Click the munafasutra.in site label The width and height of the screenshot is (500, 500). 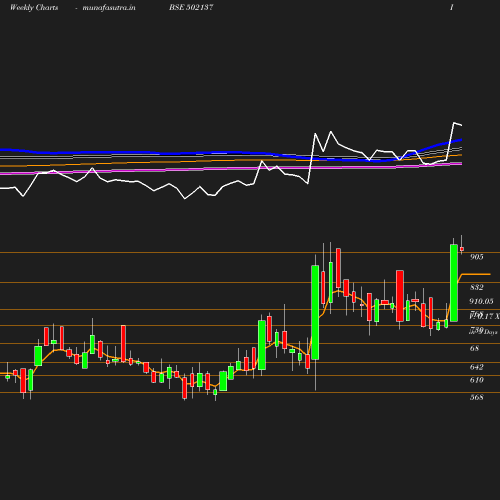click(x=109, y=7)
